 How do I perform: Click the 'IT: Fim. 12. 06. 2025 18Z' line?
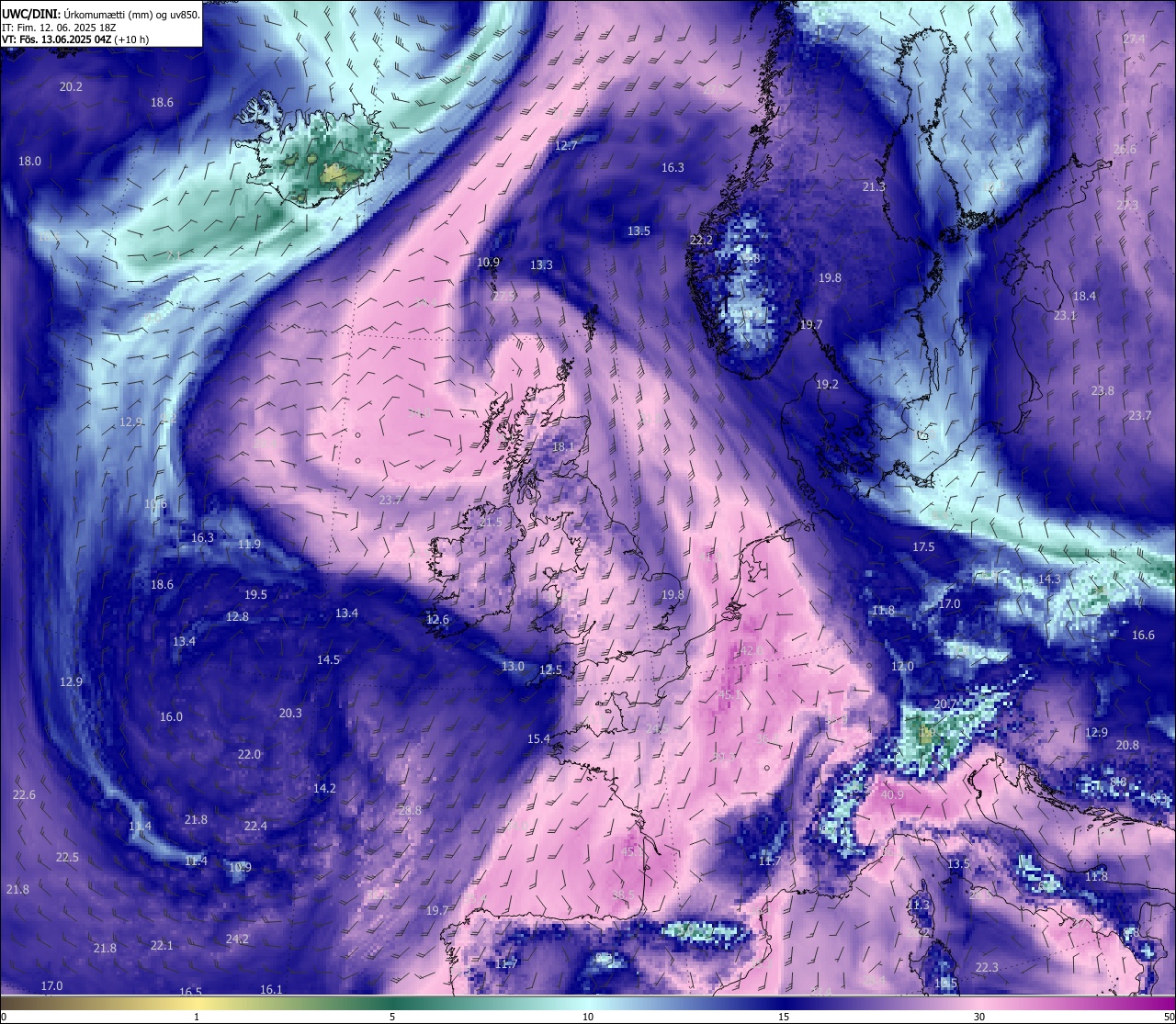(59, 28)
